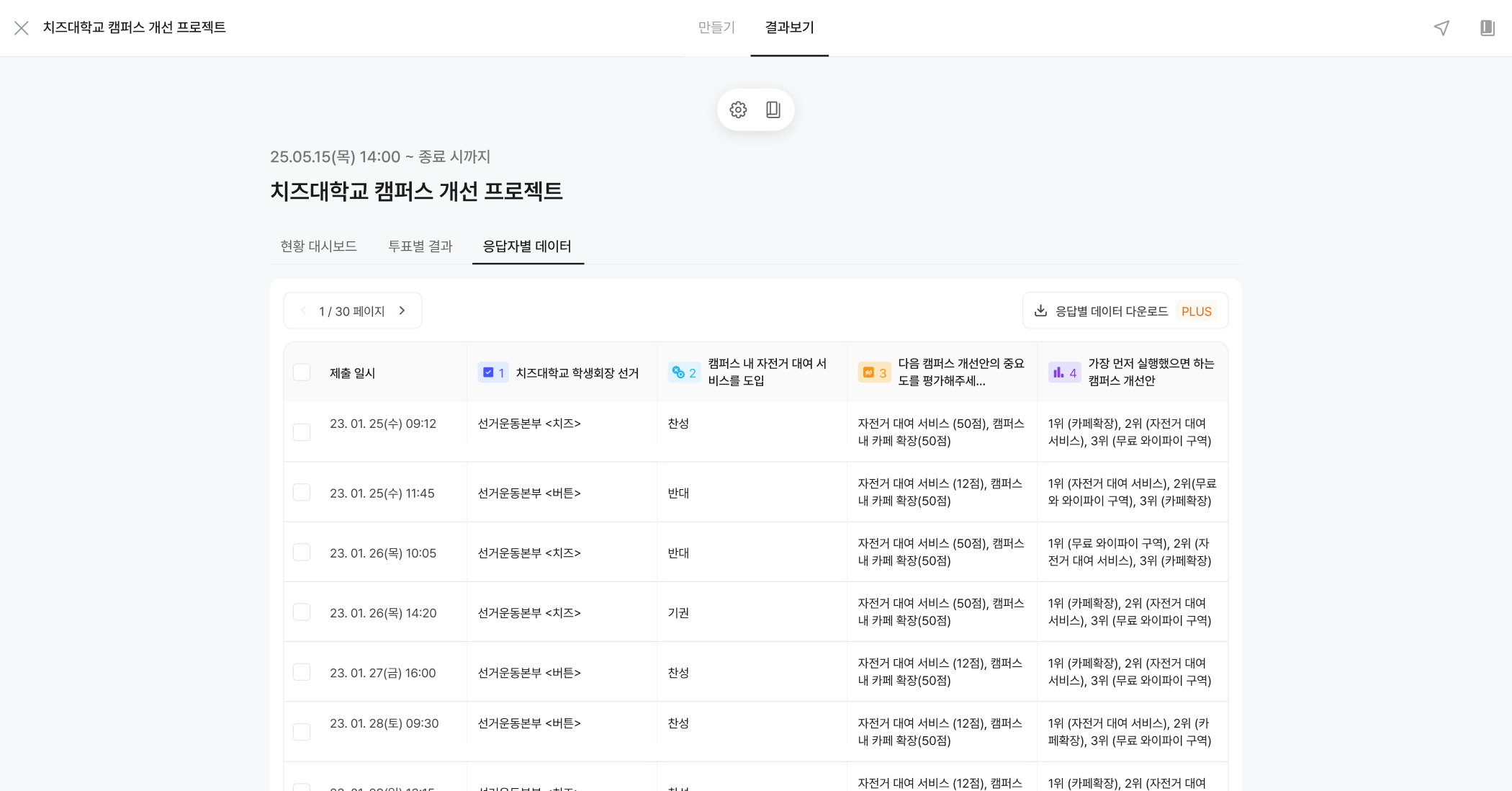Viewport: 1512px width, 791px height.
Task: Click the notebook icon beside gear
Action: pos(773,110)
